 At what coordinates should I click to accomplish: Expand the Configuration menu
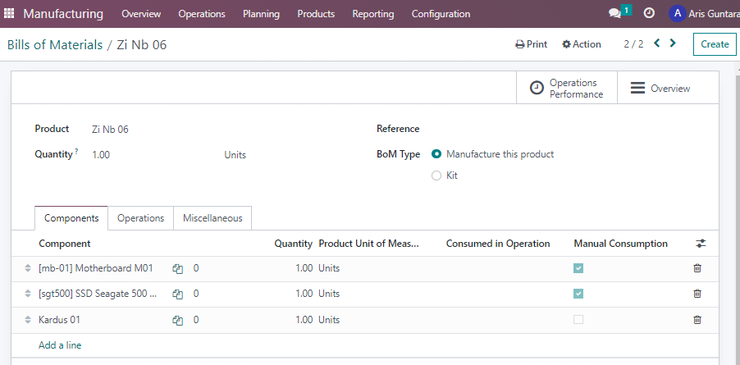[x=441, y=14]
